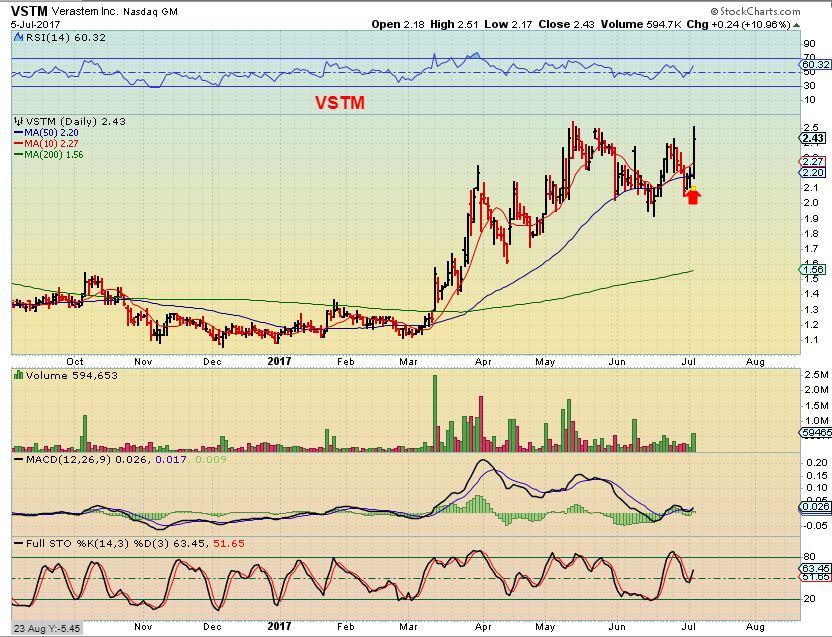The height and width of the screenshot is (637, 832).
Task: Click the blue 0.017 MACD signal value
Action: (x=170, y=459)
